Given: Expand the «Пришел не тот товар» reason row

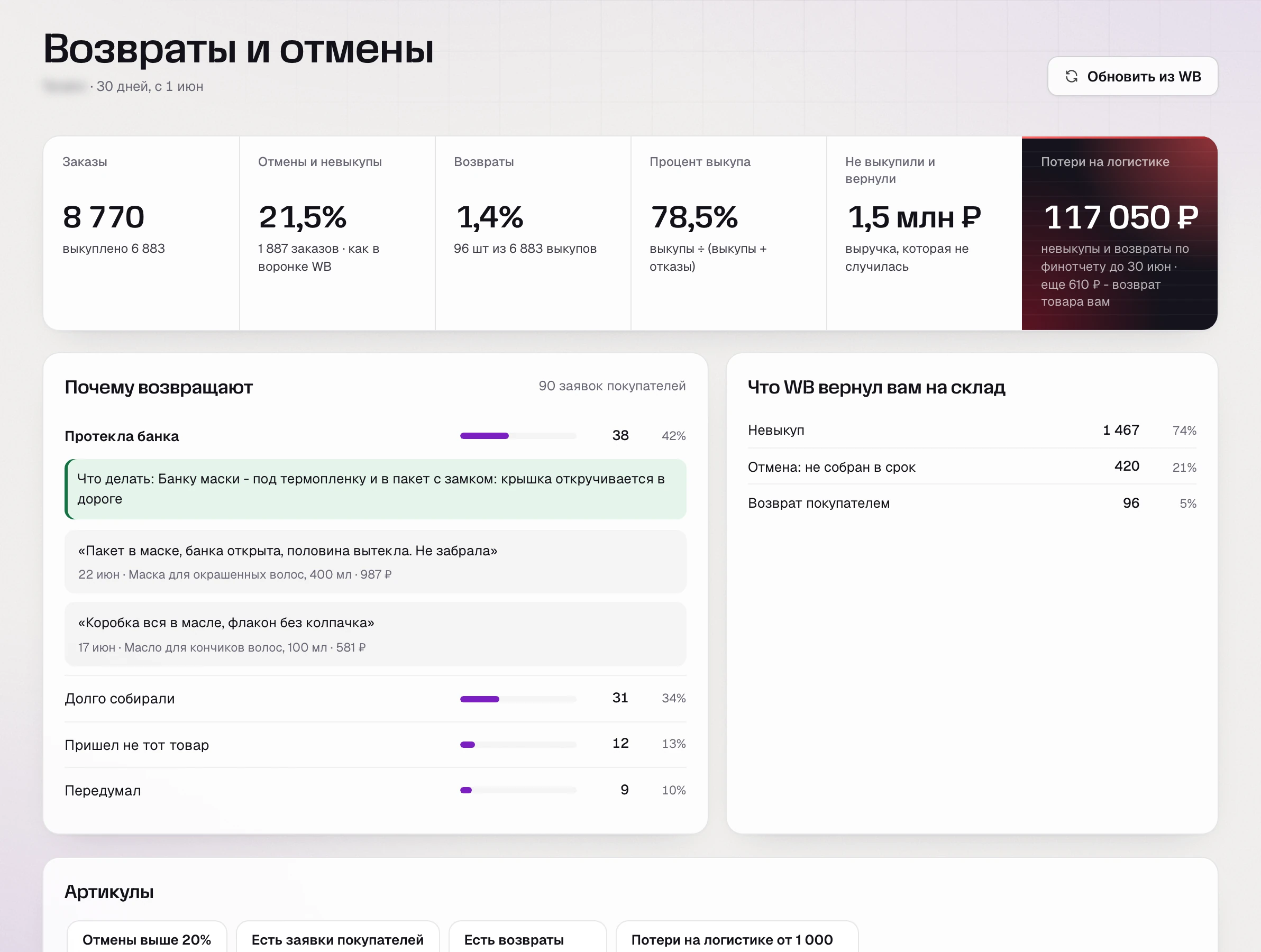Looking at the screenshot, I should 375,745.
